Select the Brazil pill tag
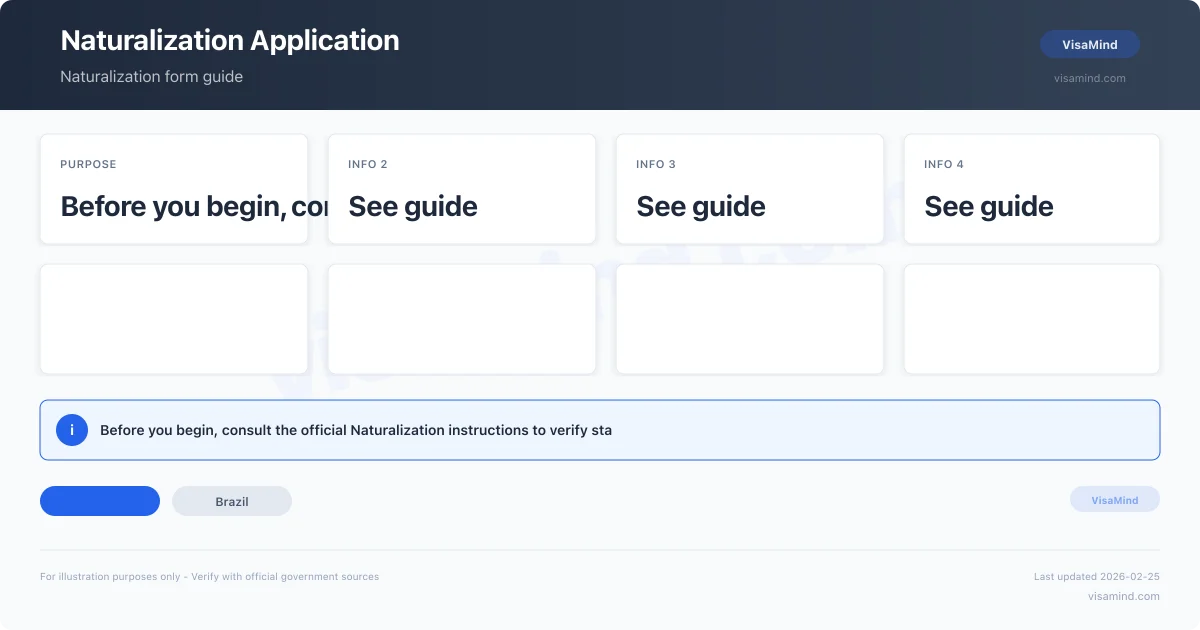The image size is (1200, 630). [232, 501]
